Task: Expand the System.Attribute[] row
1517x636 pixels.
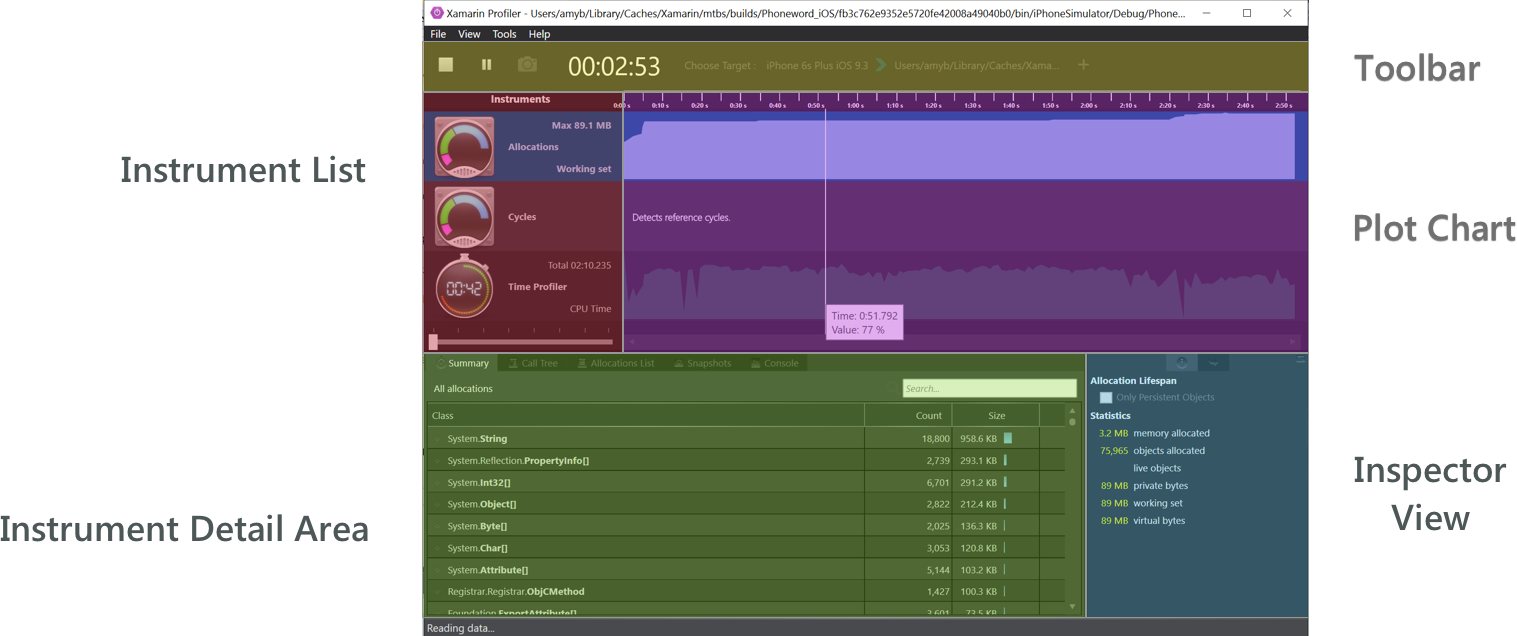Action: pos(437,570)
